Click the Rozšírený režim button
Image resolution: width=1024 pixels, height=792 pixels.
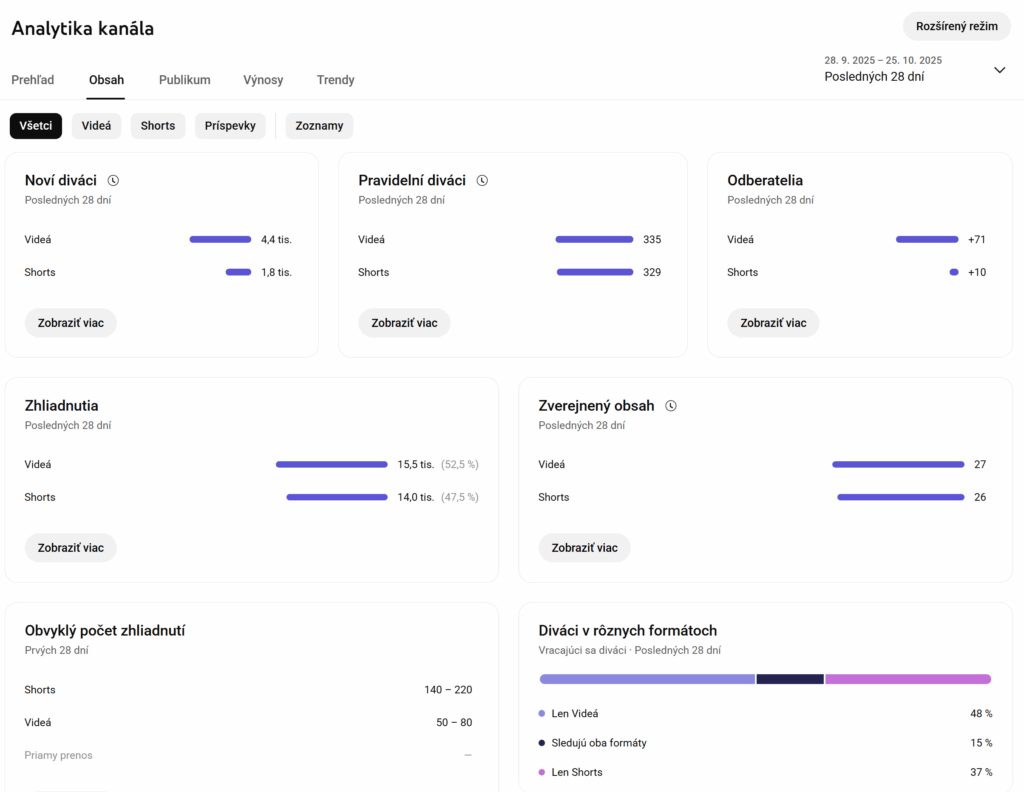pyautogui.click(x=956, y=26)
